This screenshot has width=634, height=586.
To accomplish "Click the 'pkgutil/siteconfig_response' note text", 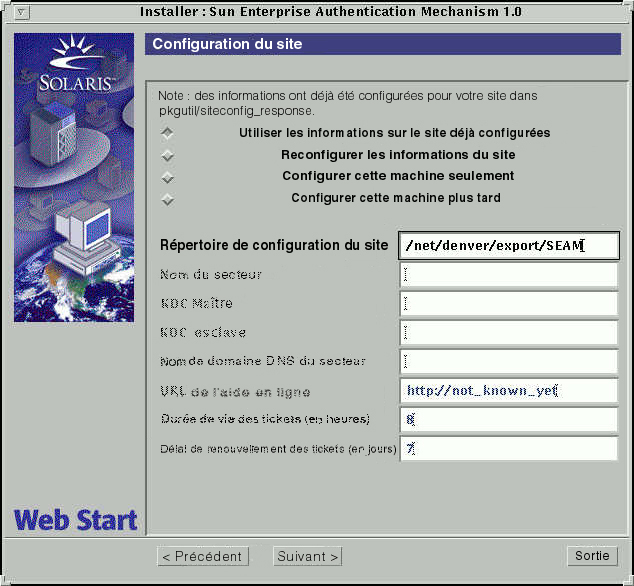I will (236, 111).
